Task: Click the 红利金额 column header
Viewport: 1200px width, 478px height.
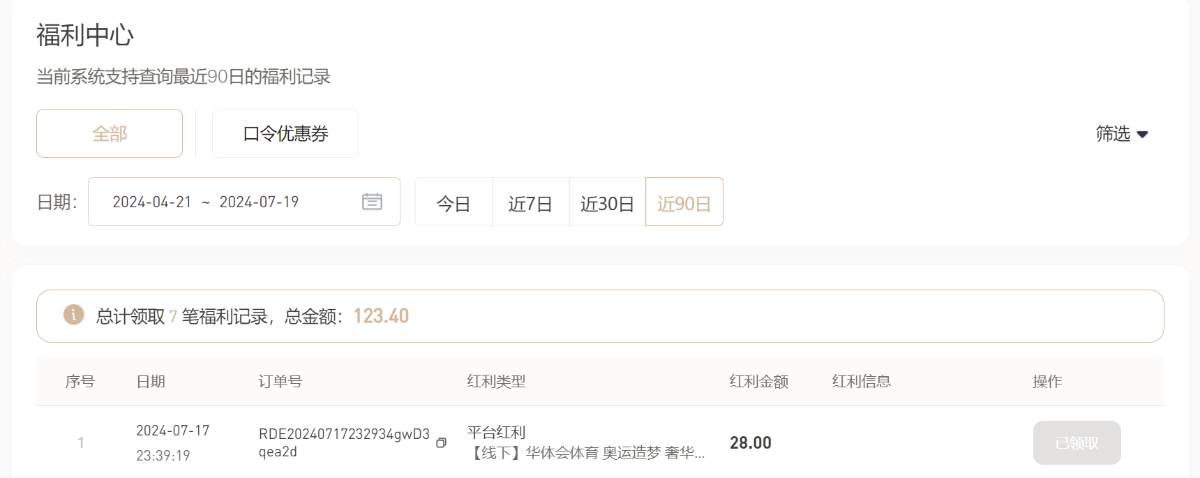Action: point(759,382)
